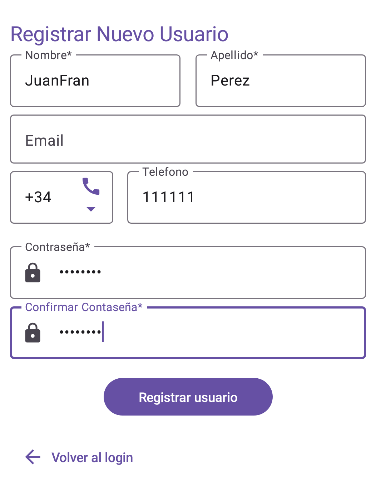
Task: Click the back arrow icon beside Volver
Action: 33,457
